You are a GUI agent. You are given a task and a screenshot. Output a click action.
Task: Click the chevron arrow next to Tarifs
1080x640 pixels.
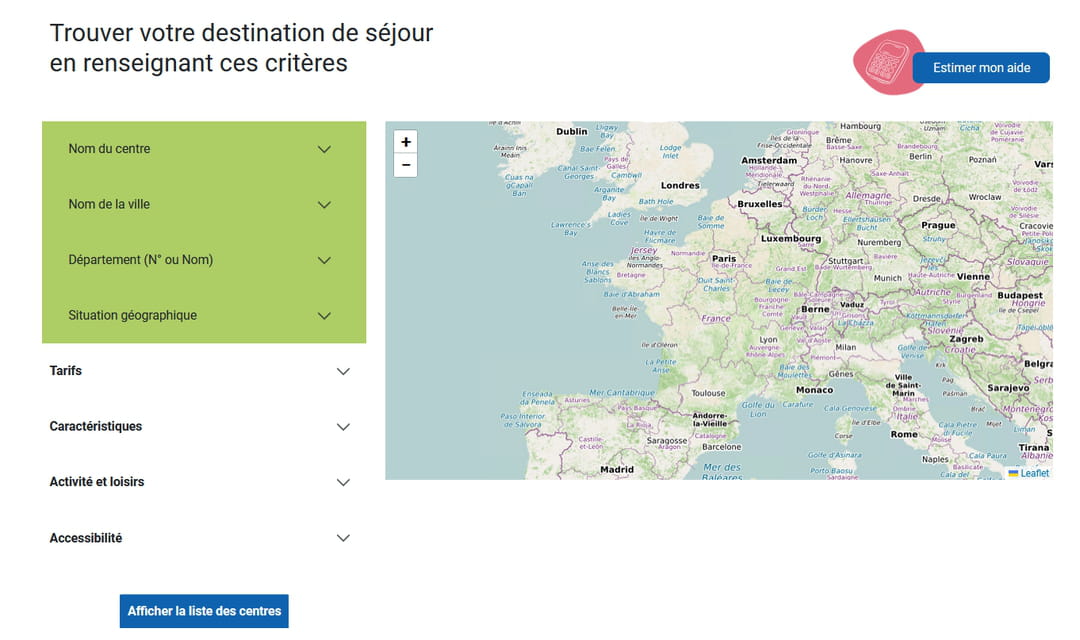click(343, 371)
